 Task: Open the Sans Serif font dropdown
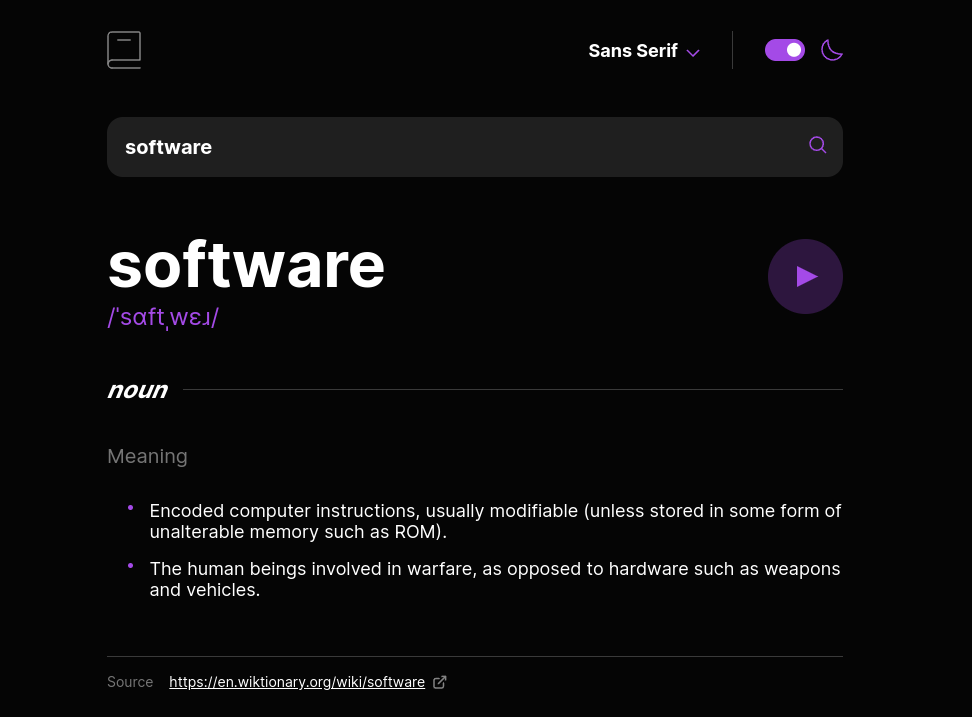point(644,51)
